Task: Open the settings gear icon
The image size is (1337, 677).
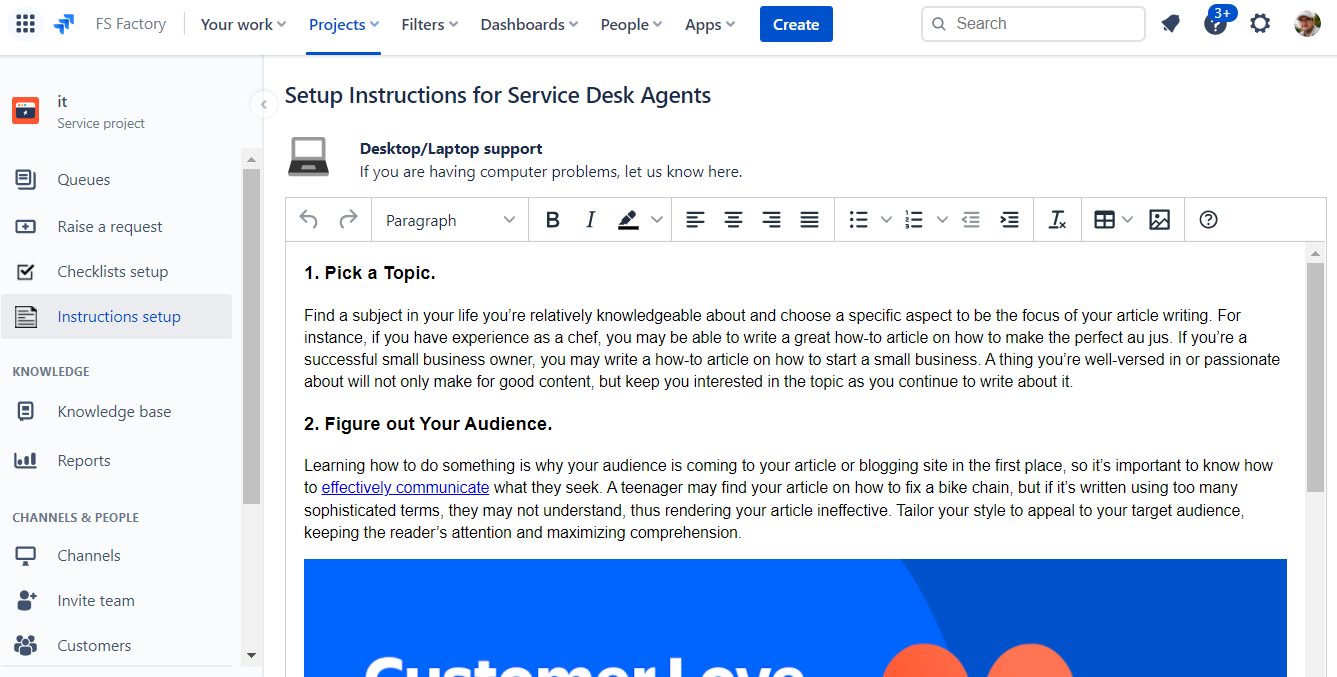Action: tap(1260, 24)
